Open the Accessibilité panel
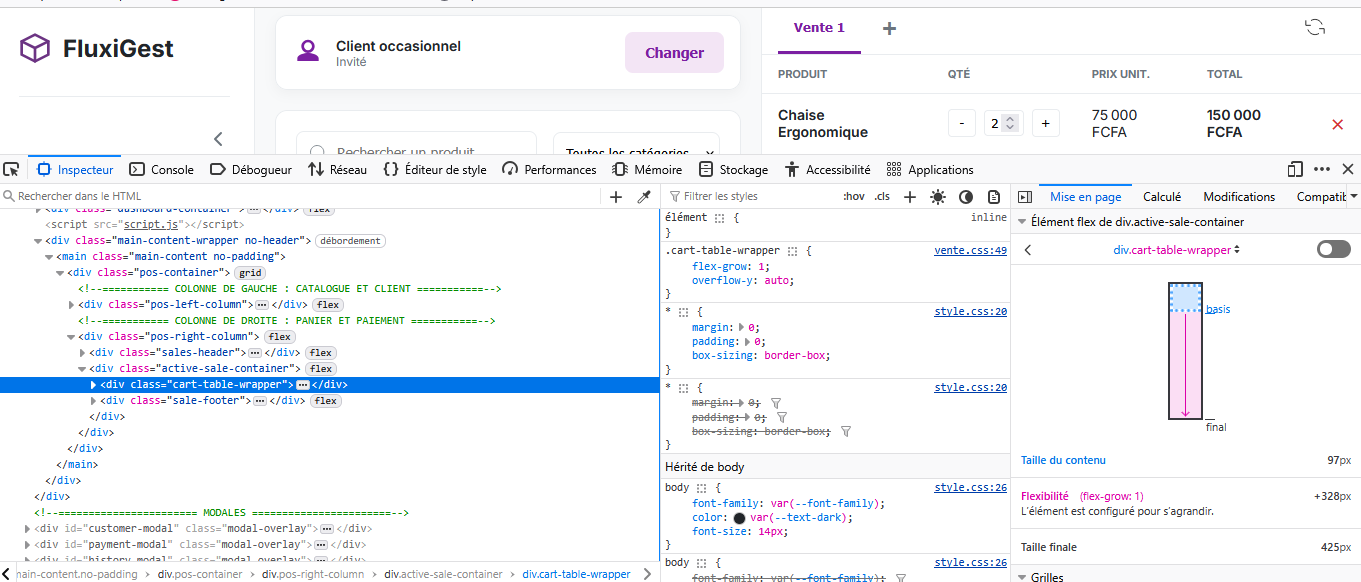Screen dimensions: 1361x582 point(827,169)
